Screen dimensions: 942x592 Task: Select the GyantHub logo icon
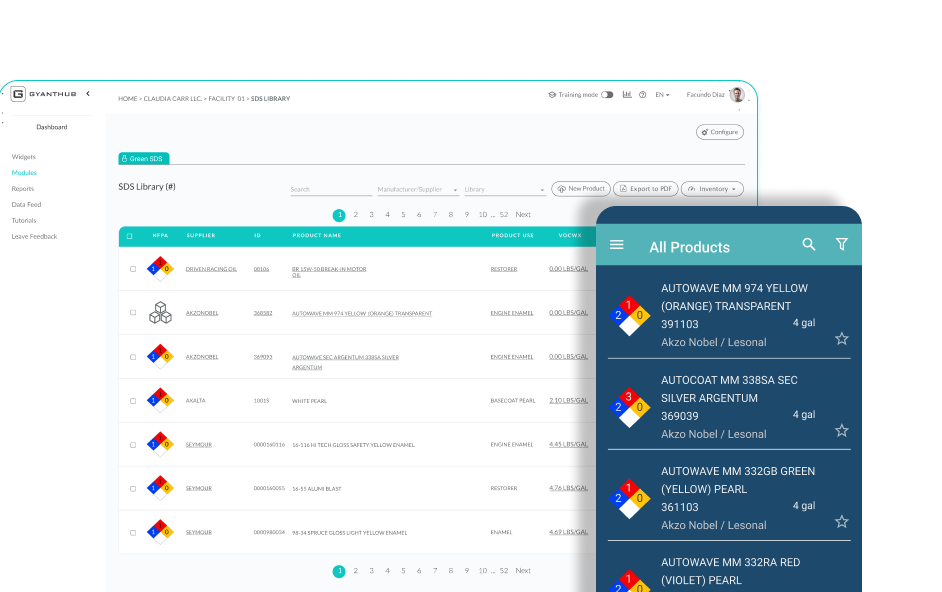(16, 93)
